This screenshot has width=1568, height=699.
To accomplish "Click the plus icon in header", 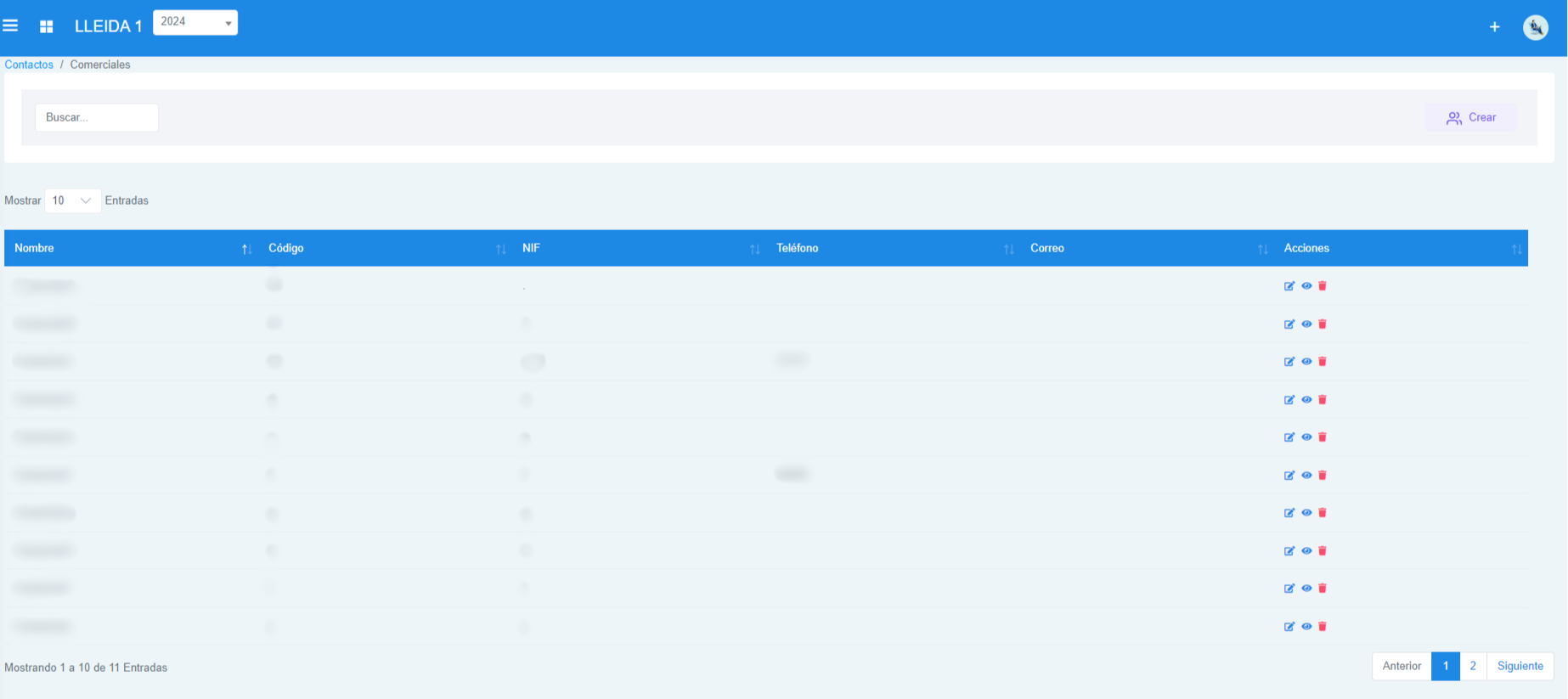I will click(x=1494, y=27).
